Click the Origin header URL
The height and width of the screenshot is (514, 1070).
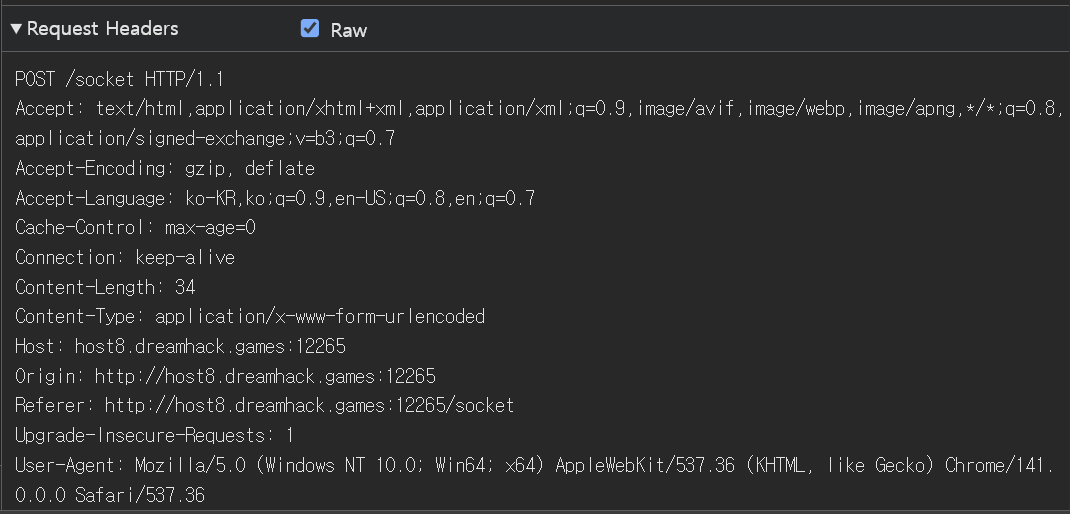(x=265, y=377)
